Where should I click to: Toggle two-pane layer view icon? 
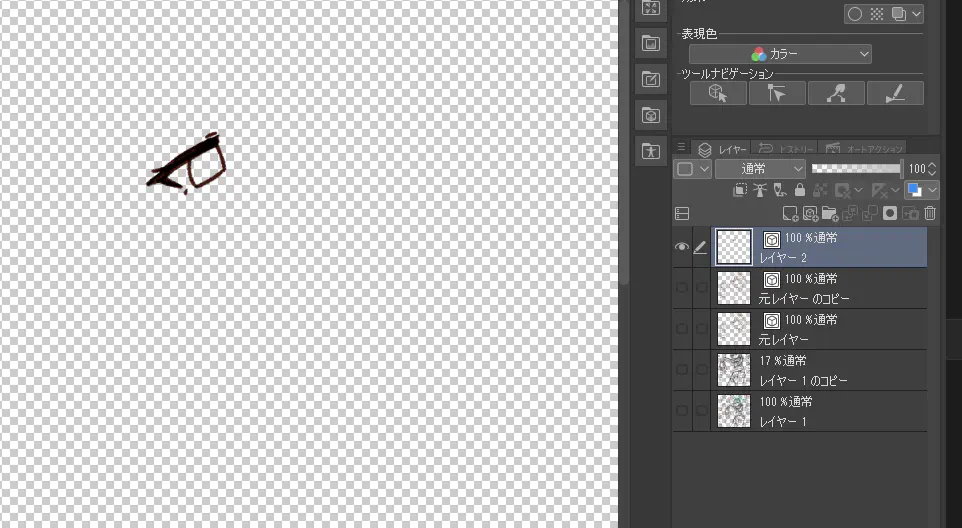pyautogui.click(x=682, y=213)
